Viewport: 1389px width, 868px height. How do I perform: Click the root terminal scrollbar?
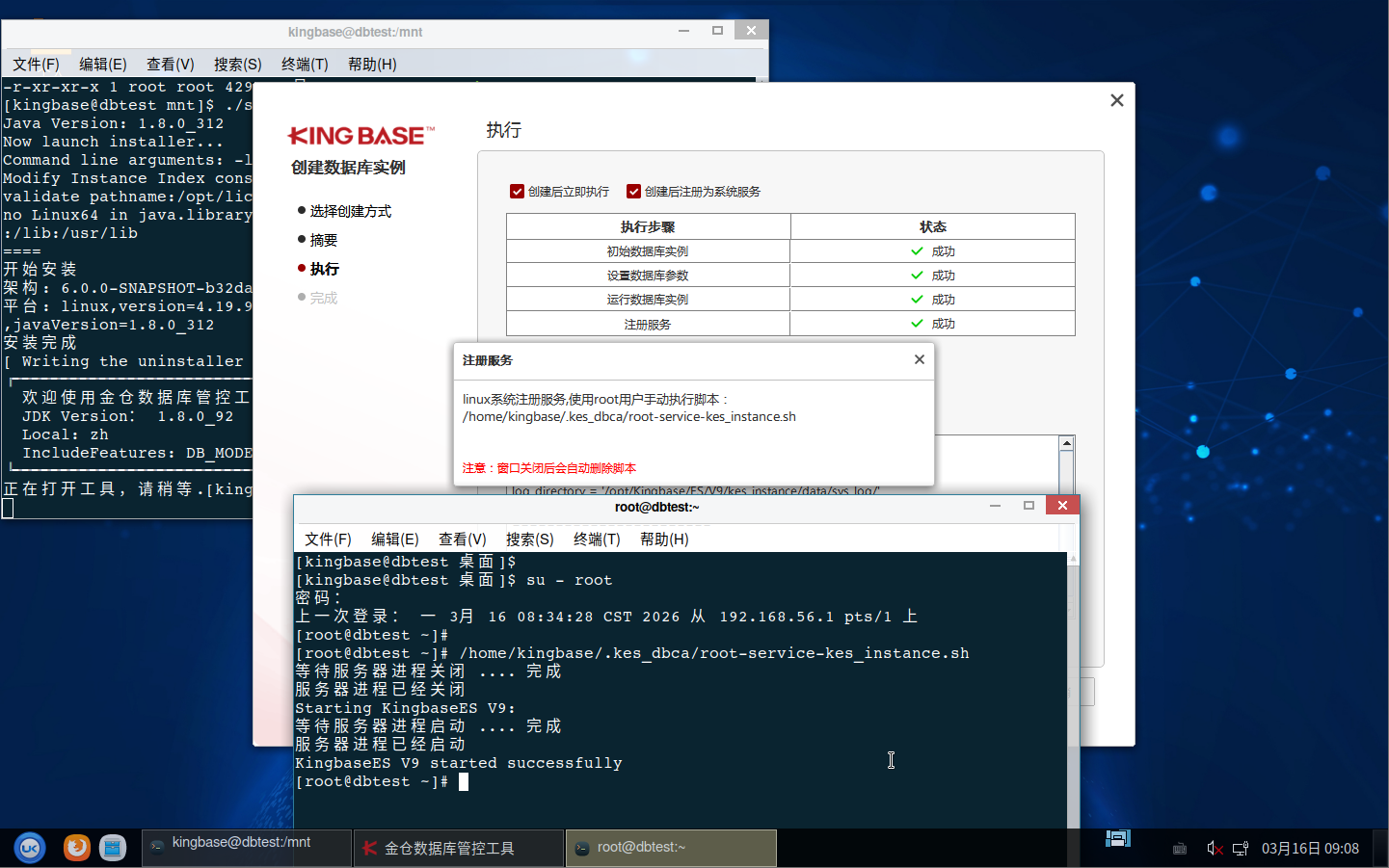[1073, 690]
